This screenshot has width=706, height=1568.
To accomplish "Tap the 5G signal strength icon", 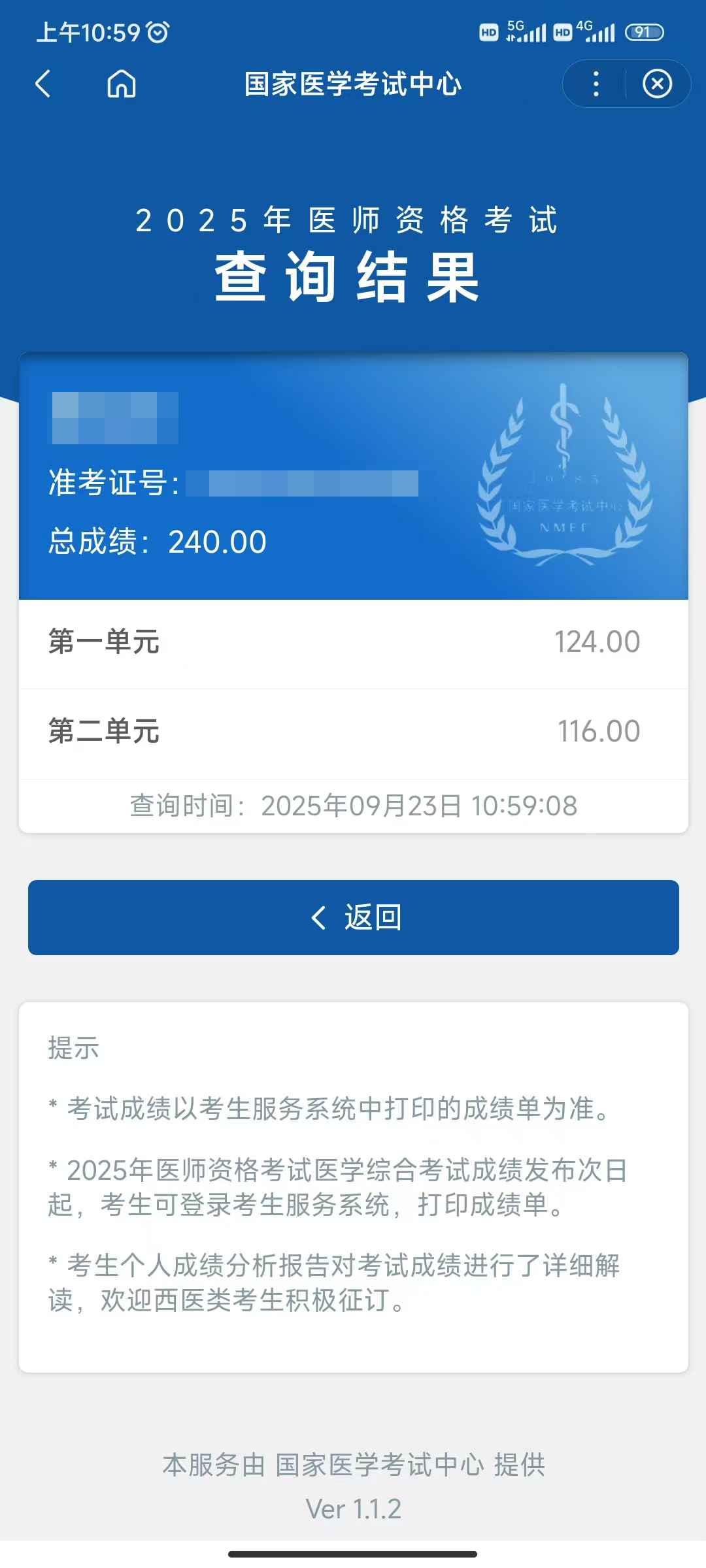I will [x=526, y=31].
